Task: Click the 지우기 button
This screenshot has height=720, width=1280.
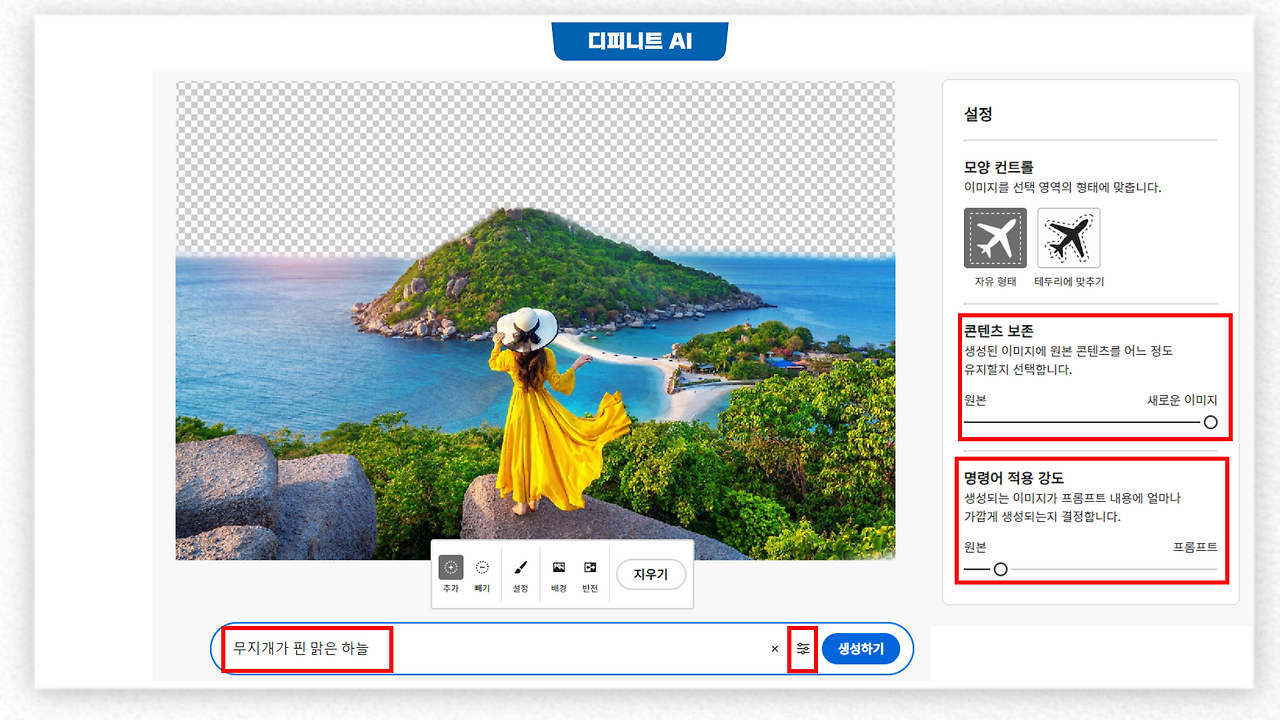Action: tap(651, 575)
